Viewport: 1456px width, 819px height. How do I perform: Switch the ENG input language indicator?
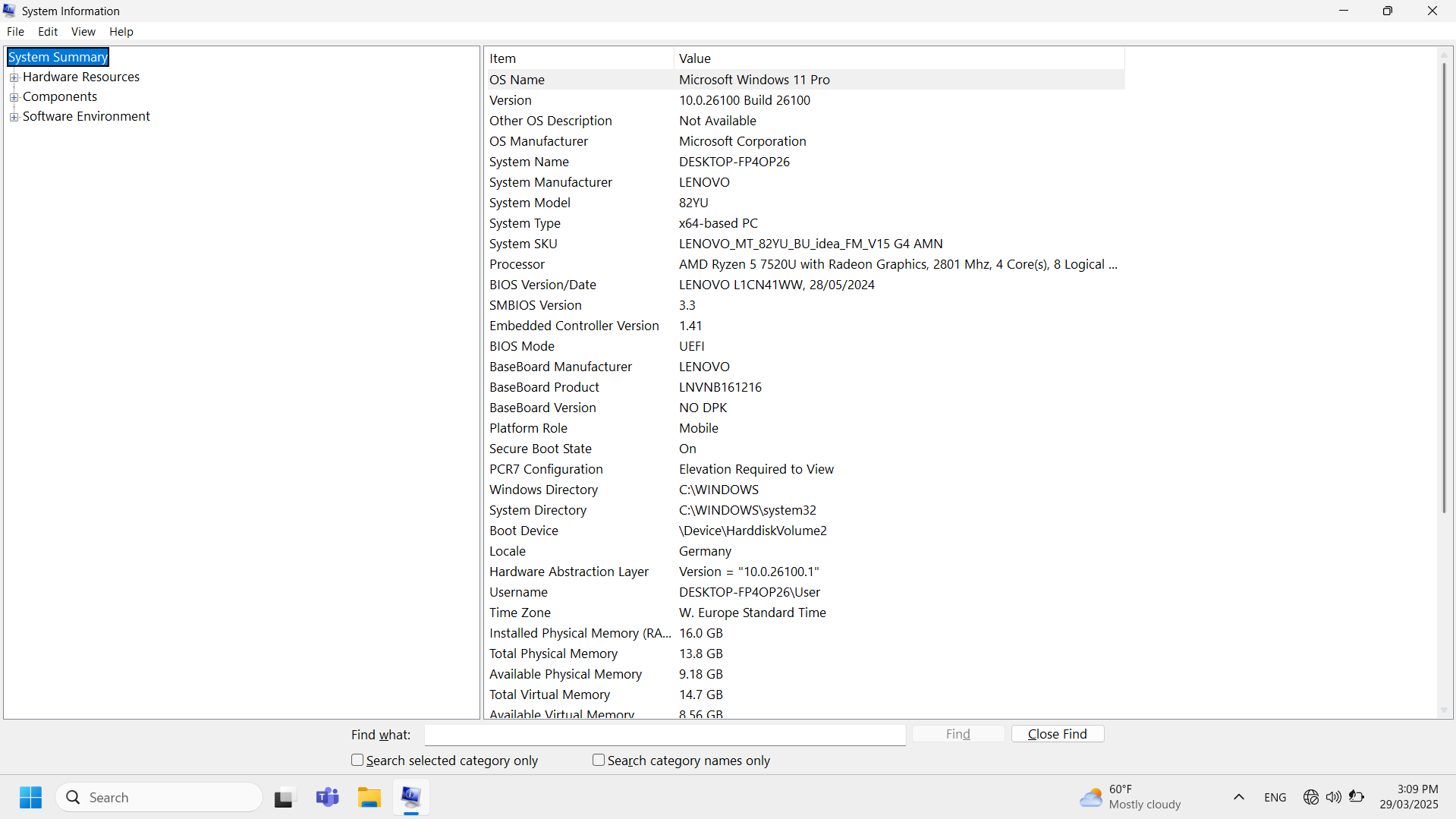click(x=1275, y=797)
